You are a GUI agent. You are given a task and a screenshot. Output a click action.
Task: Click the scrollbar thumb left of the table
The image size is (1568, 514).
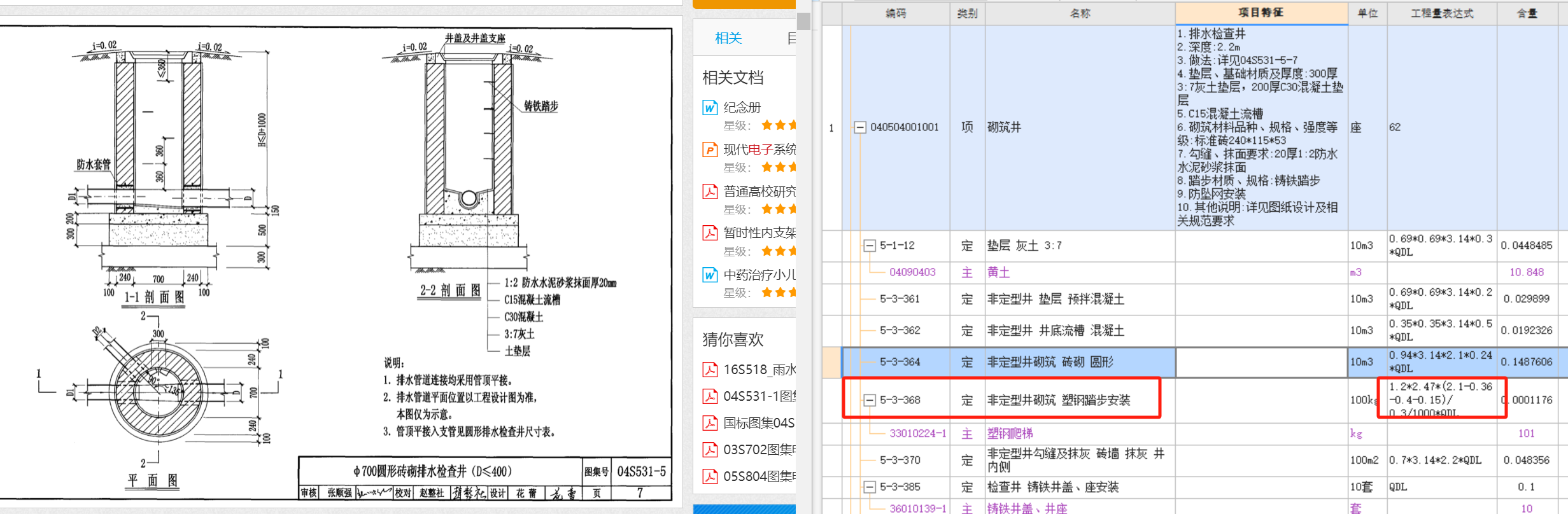804,21
